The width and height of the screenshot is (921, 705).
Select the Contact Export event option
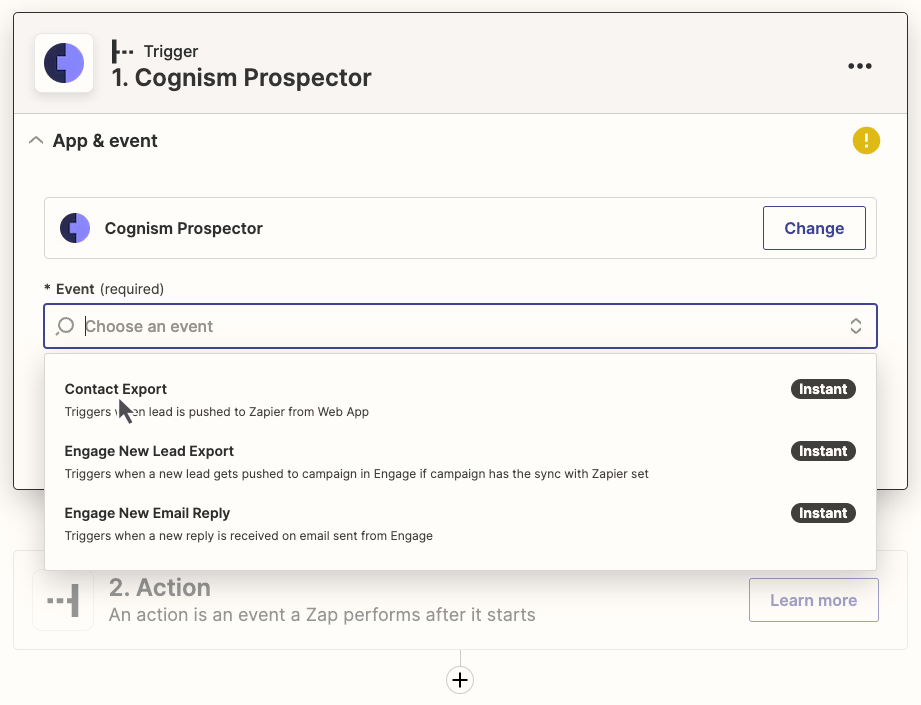click(116, 389)
